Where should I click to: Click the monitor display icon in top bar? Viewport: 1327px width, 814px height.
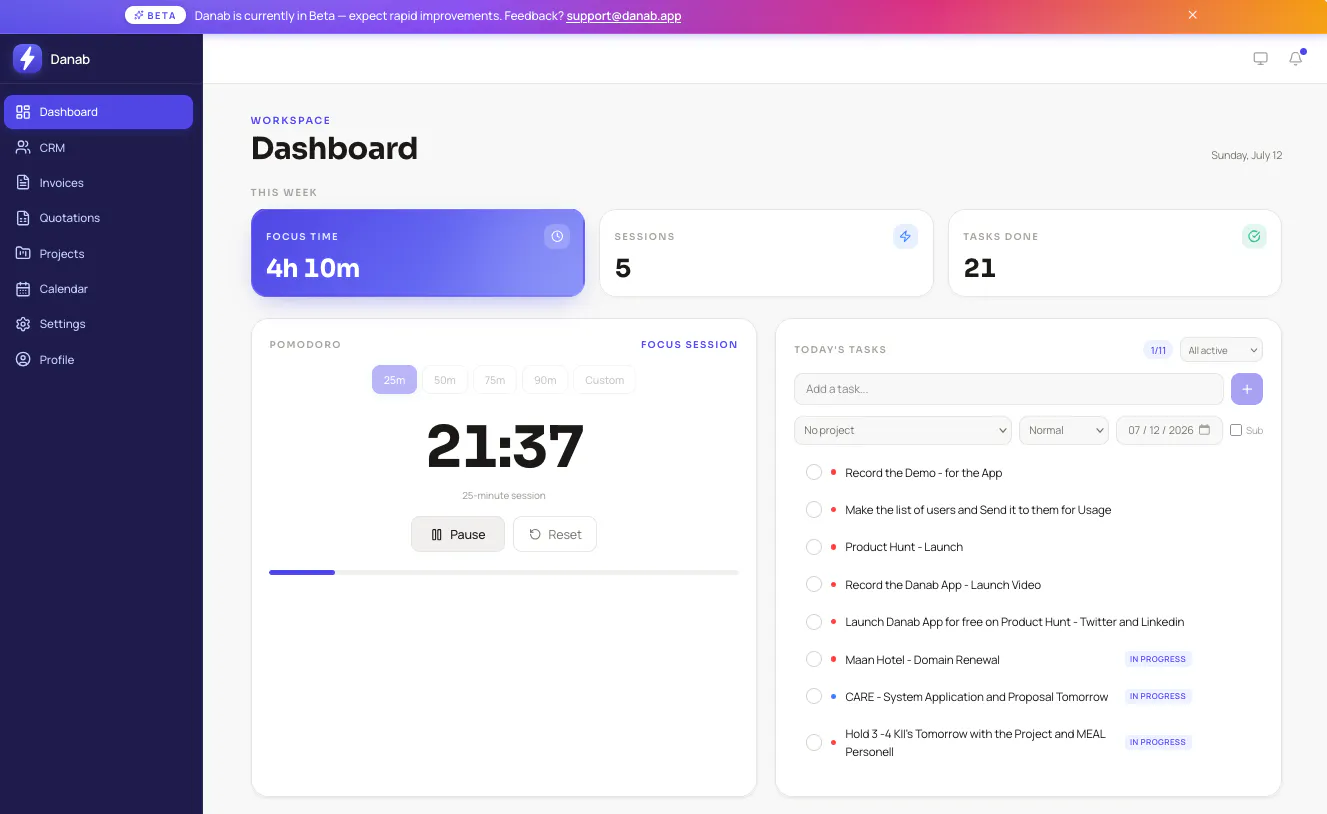click(1260, 59)
